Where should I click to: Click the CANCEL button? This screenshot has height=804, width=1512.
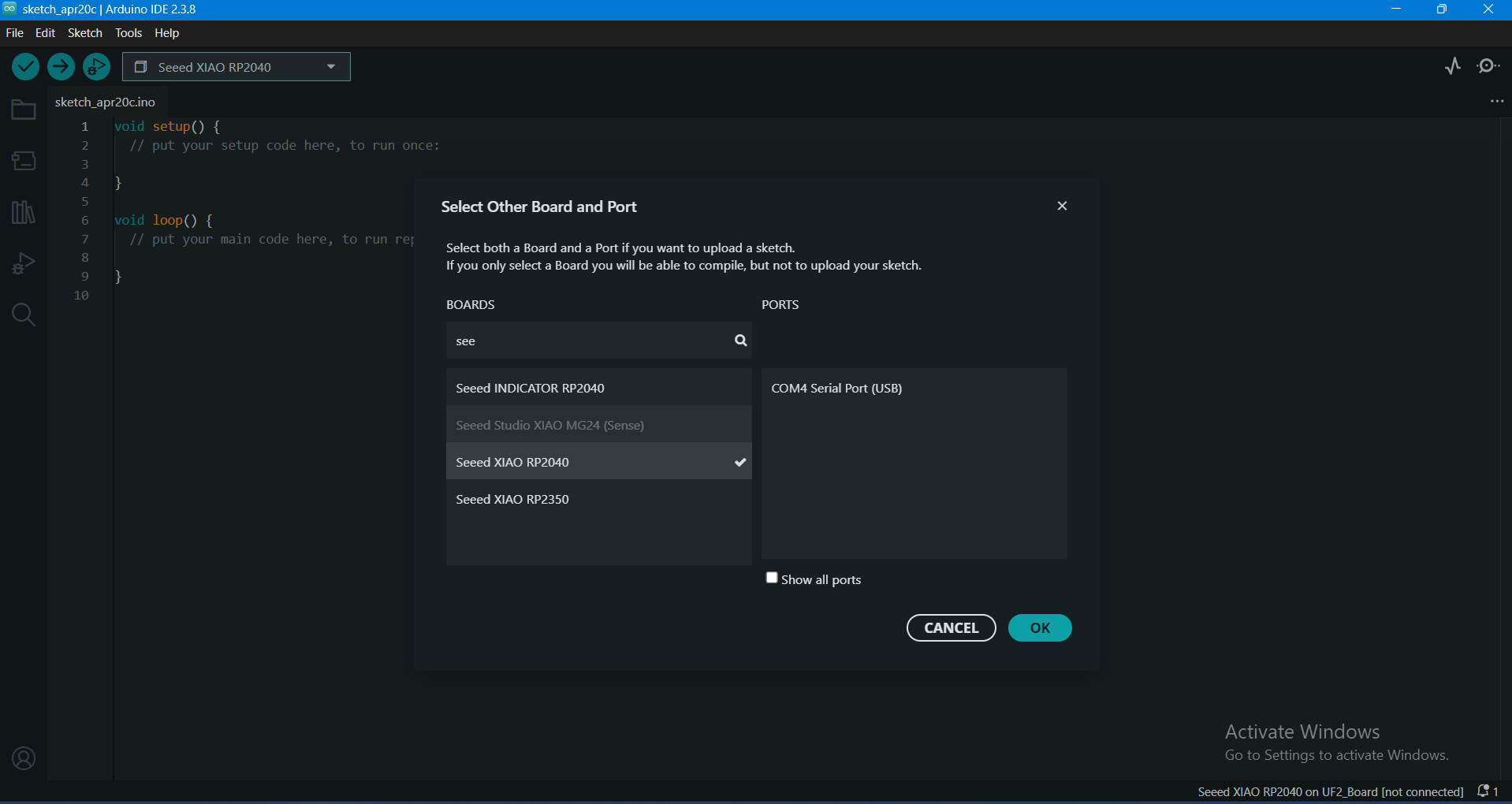click(951, 628)
